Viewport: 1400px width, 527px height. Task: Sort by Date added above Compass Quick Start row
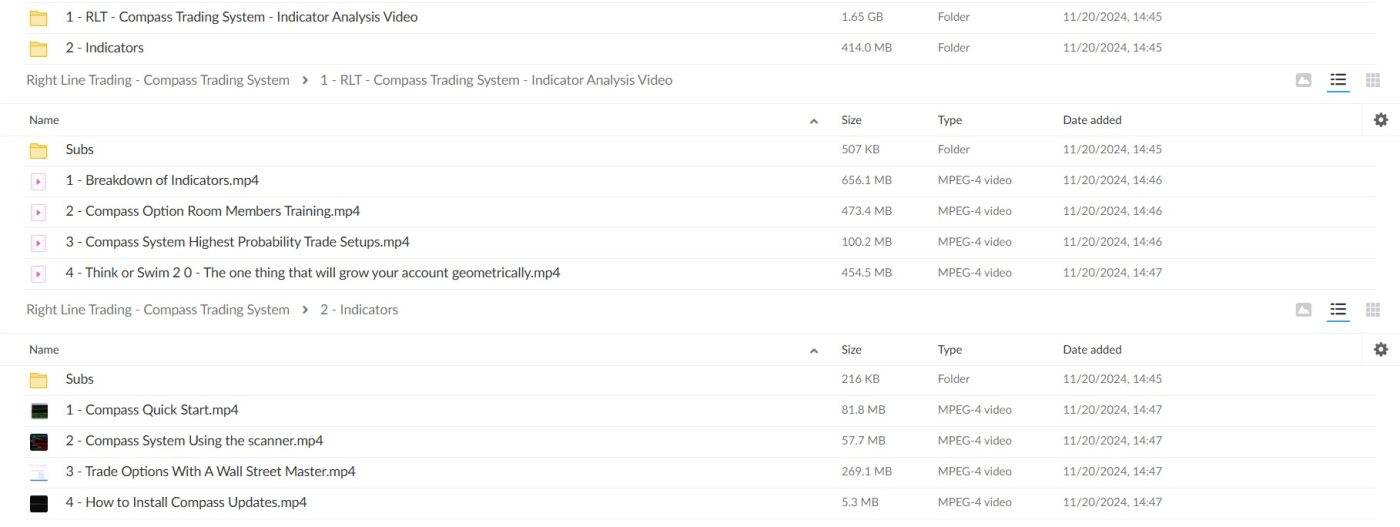click(1092, 350)
